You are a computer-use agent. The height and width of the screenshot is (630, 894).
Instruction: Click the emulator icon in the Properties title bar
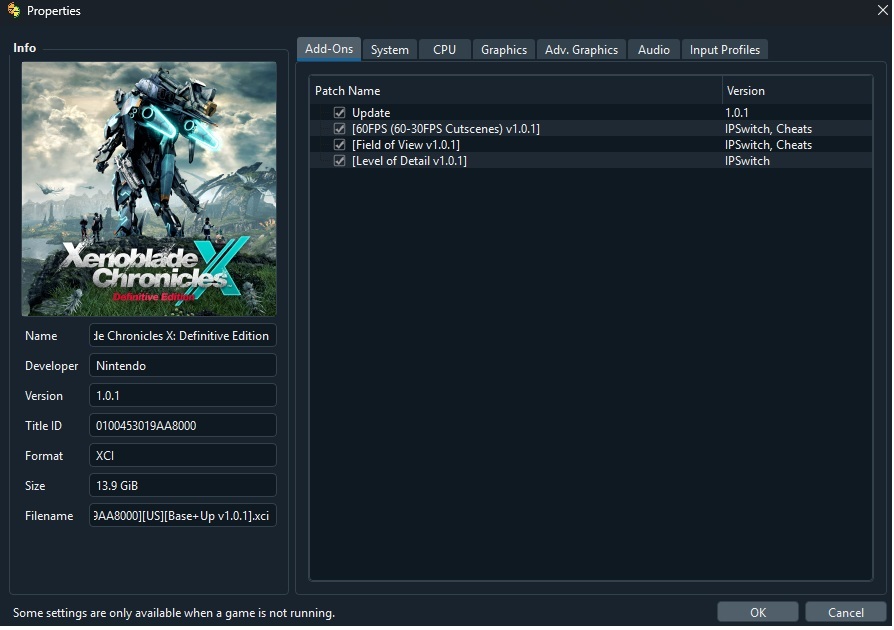[x=14, y=10]
